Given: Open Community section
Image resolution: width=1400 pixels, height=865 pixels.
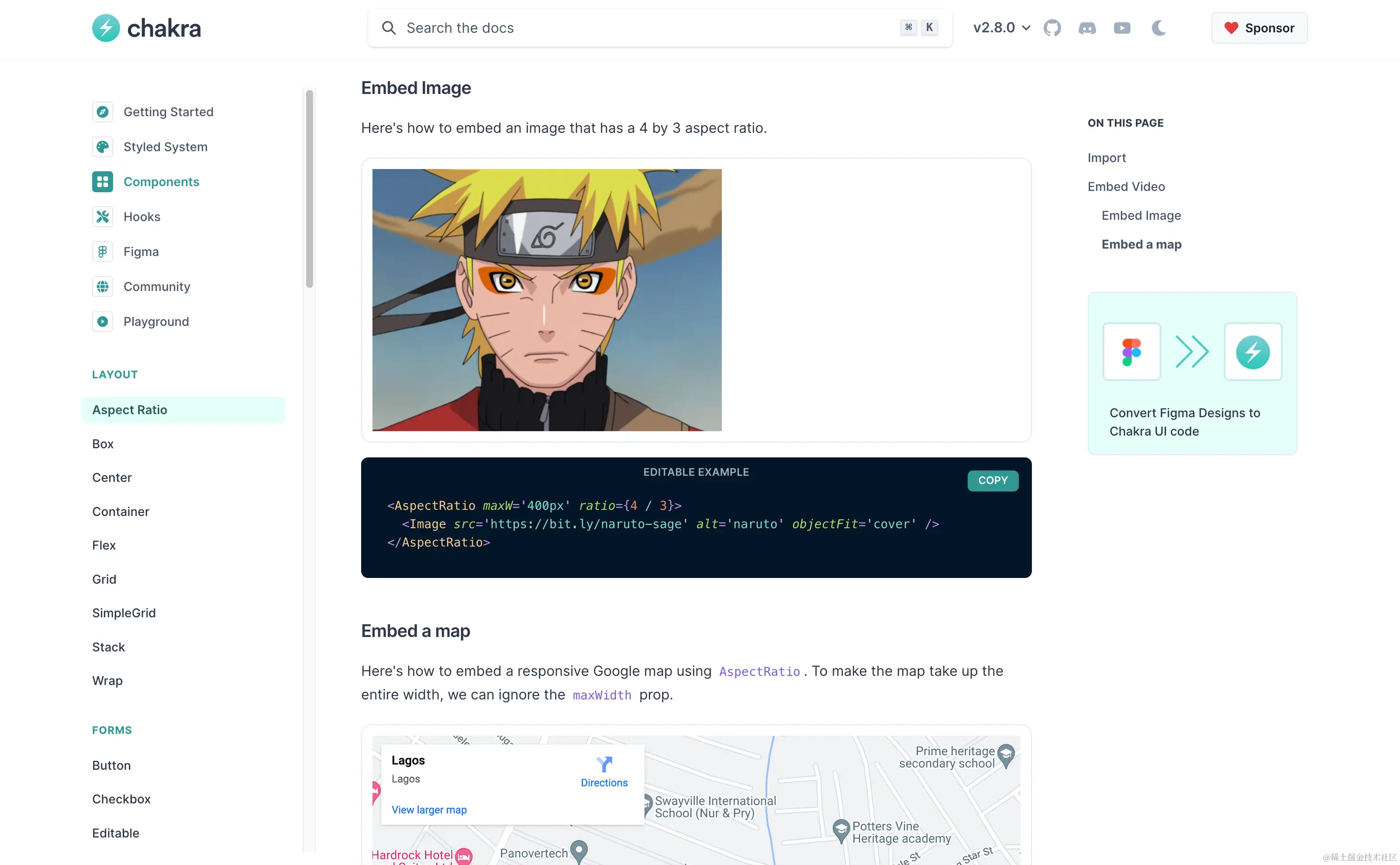Looking at the screenshot, I should point(141,287).
